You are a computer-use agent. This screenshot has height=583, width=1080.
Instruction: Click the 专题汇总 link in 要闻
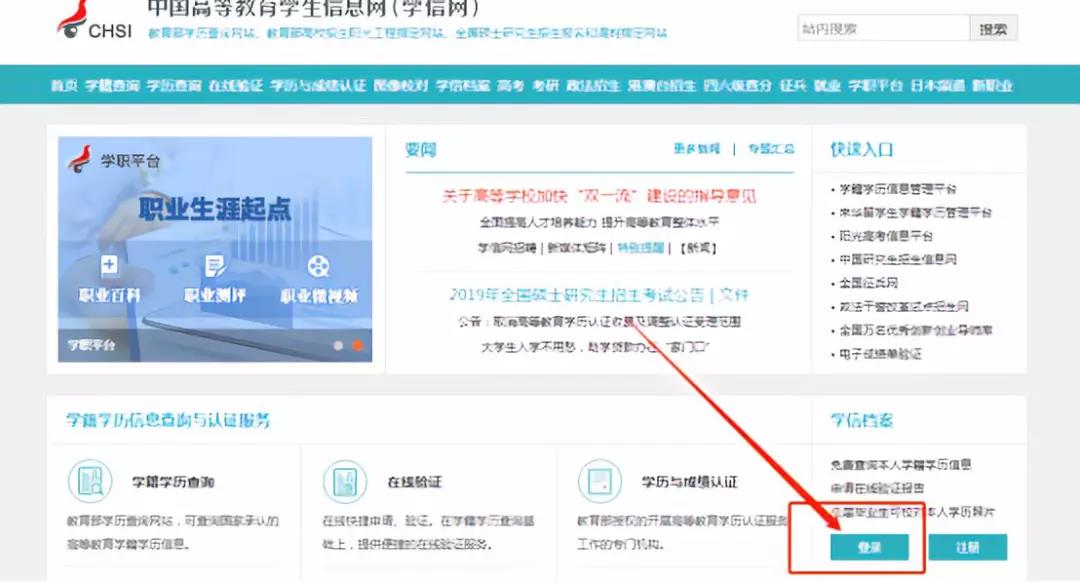click(x=771, y=149)
